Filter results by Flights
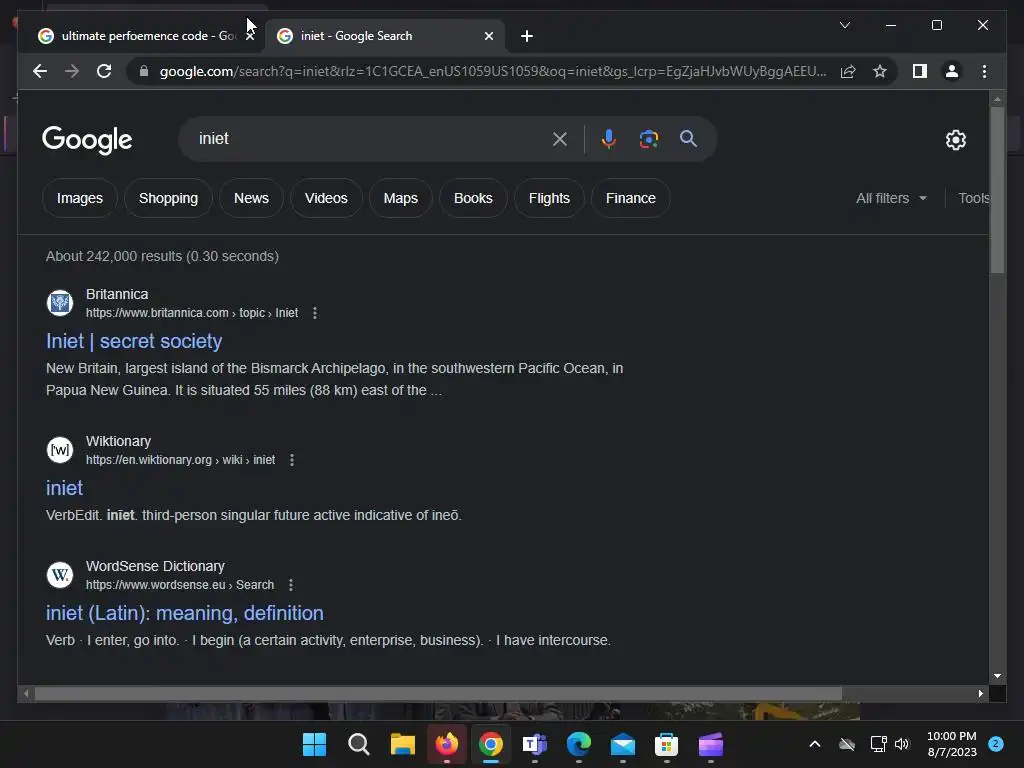Image resolution: width=1024 pixels, height=768 pixels. coord(549,198)
